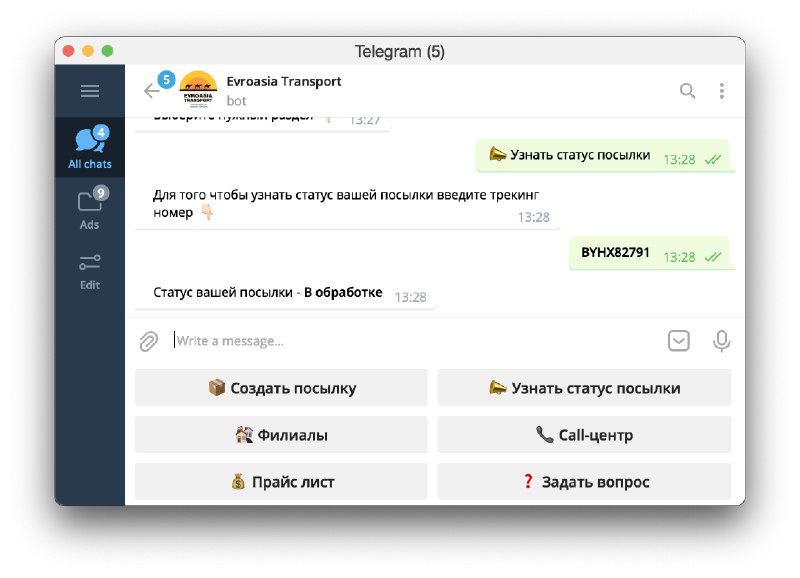
Task: Click the Задать вопрос button
Action: pos(584,482)
